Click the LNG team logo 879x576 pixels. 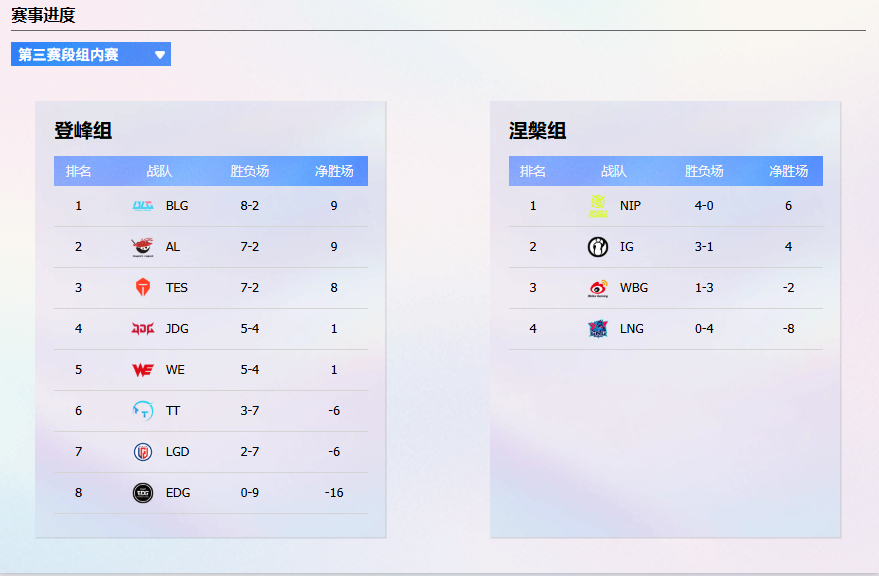[598, 329]
